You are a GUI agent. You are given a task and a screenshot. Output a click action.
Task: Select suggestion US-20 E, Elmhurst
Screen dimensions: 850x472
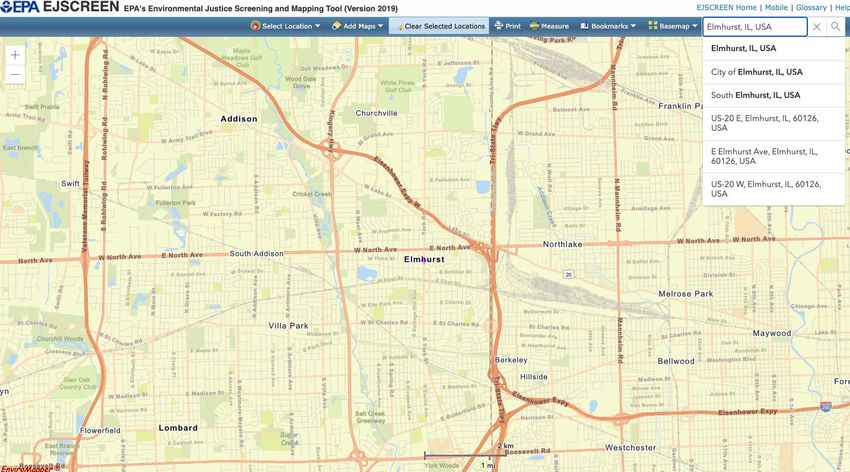[774, 123]
